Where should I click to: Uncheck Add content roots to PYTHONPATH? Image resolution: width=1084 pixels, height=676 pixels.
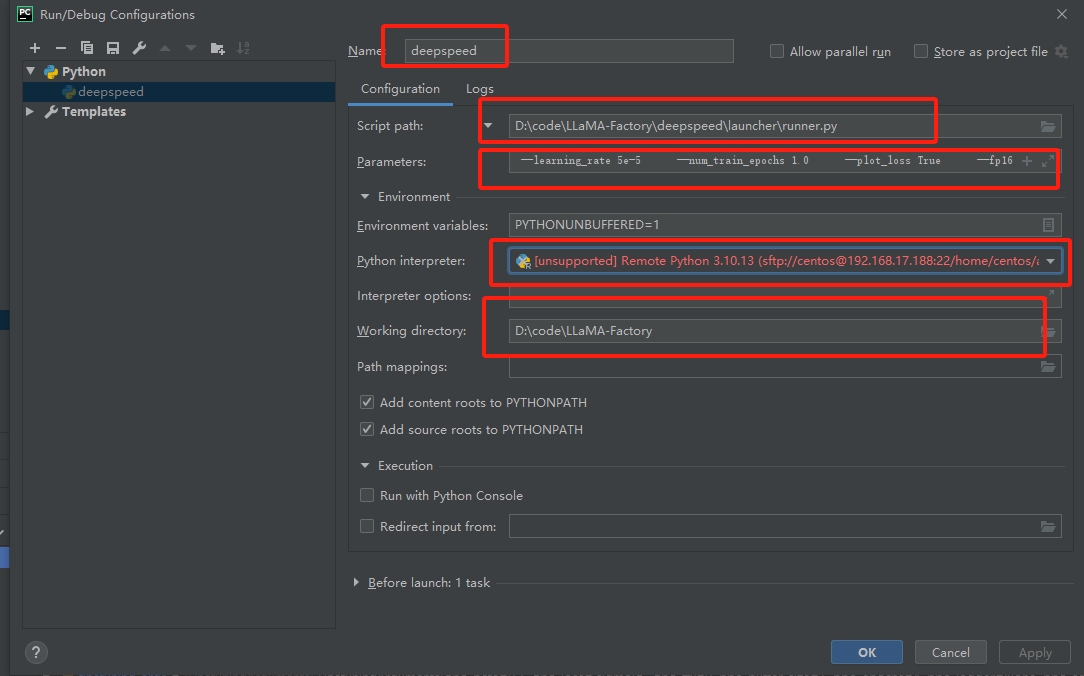pos(367,403)
